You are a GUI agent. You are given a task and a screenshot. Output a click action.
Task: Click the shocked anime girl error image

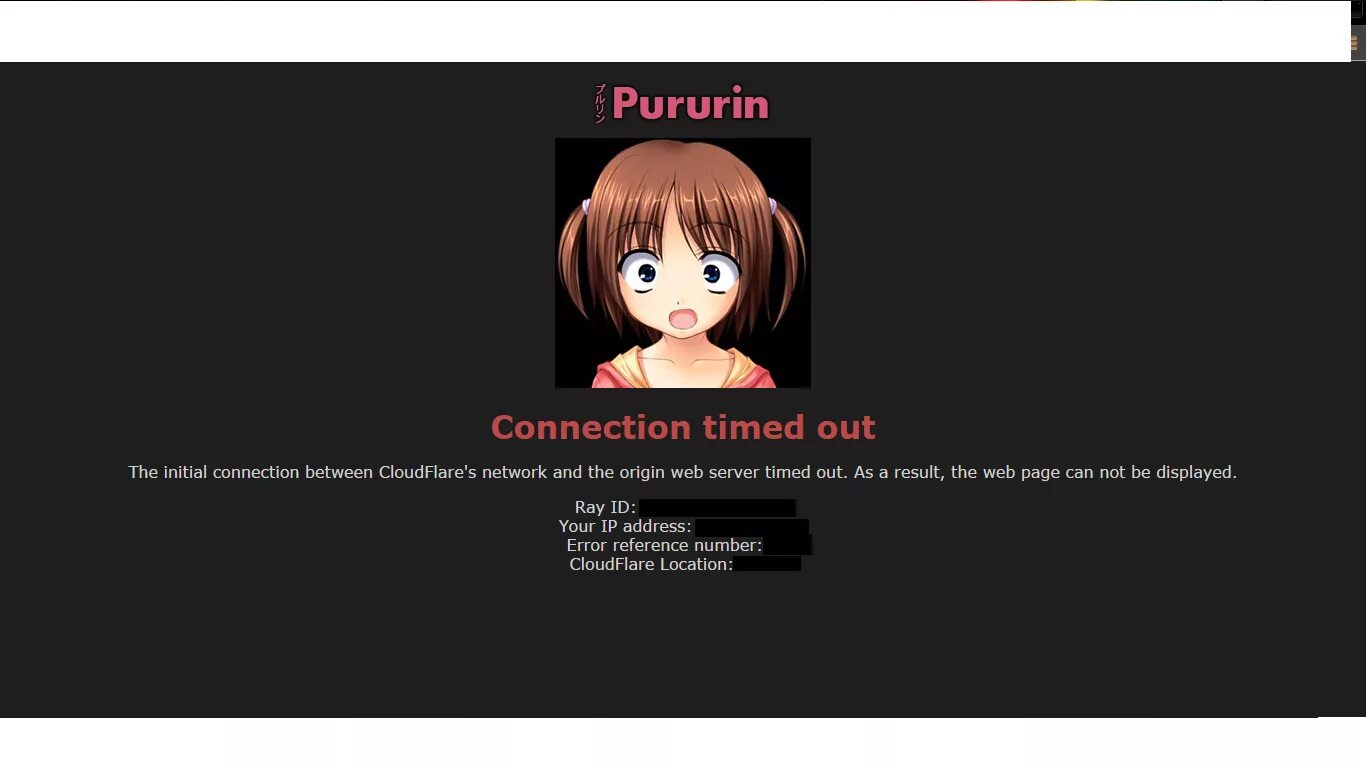(683, 263)
